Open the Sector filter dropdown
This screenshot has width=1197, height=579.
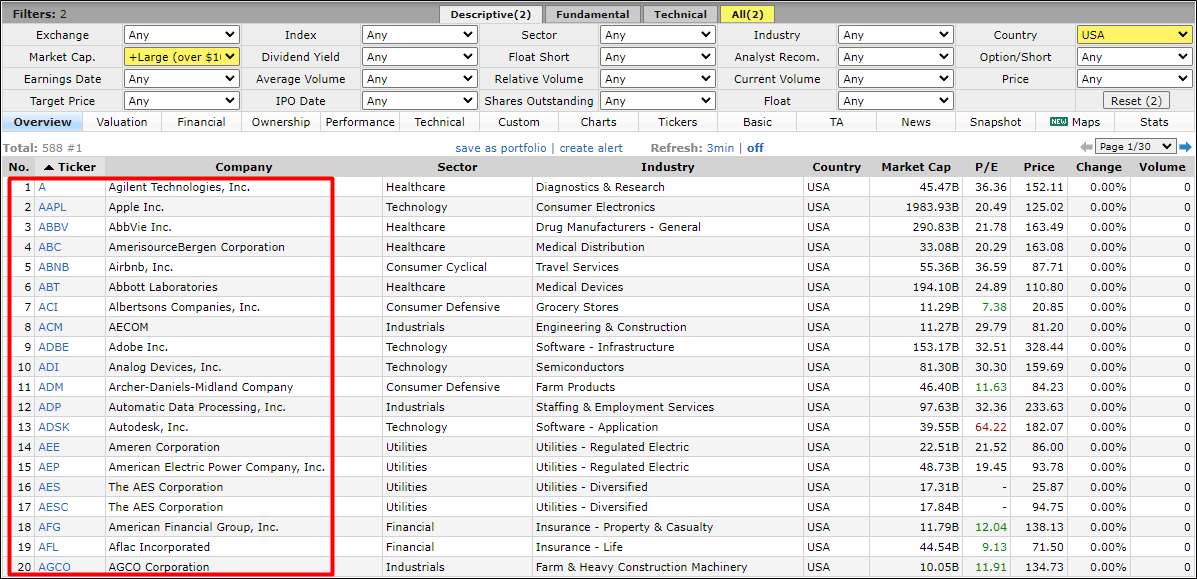click(x=658, y=35)
